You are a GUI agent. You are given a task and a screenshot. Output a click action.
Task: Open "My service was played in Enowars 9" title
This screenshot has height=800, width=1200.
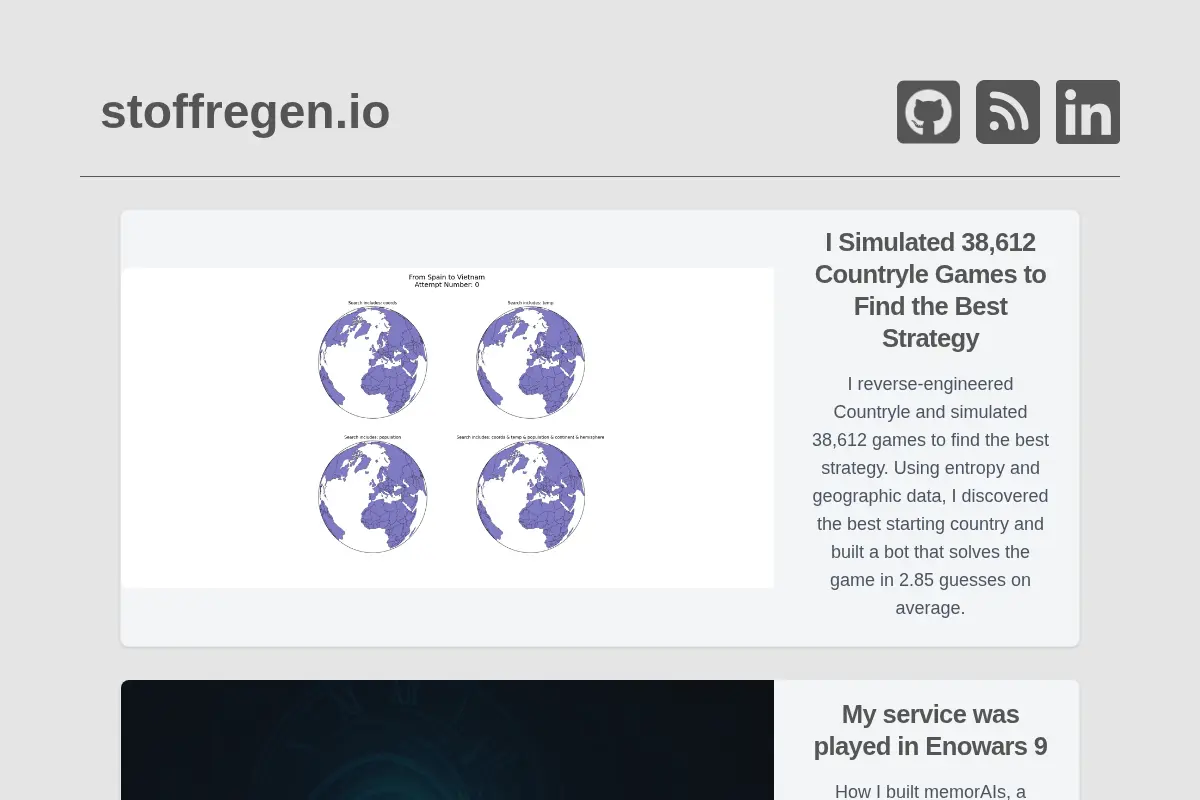(930, 730)
